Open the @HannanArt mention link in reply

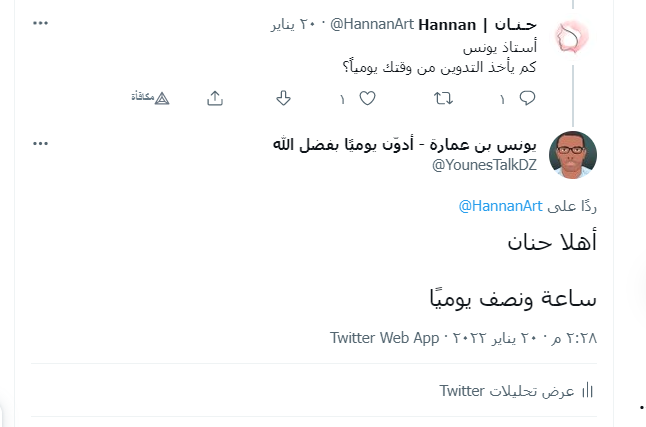coord(500,206)
